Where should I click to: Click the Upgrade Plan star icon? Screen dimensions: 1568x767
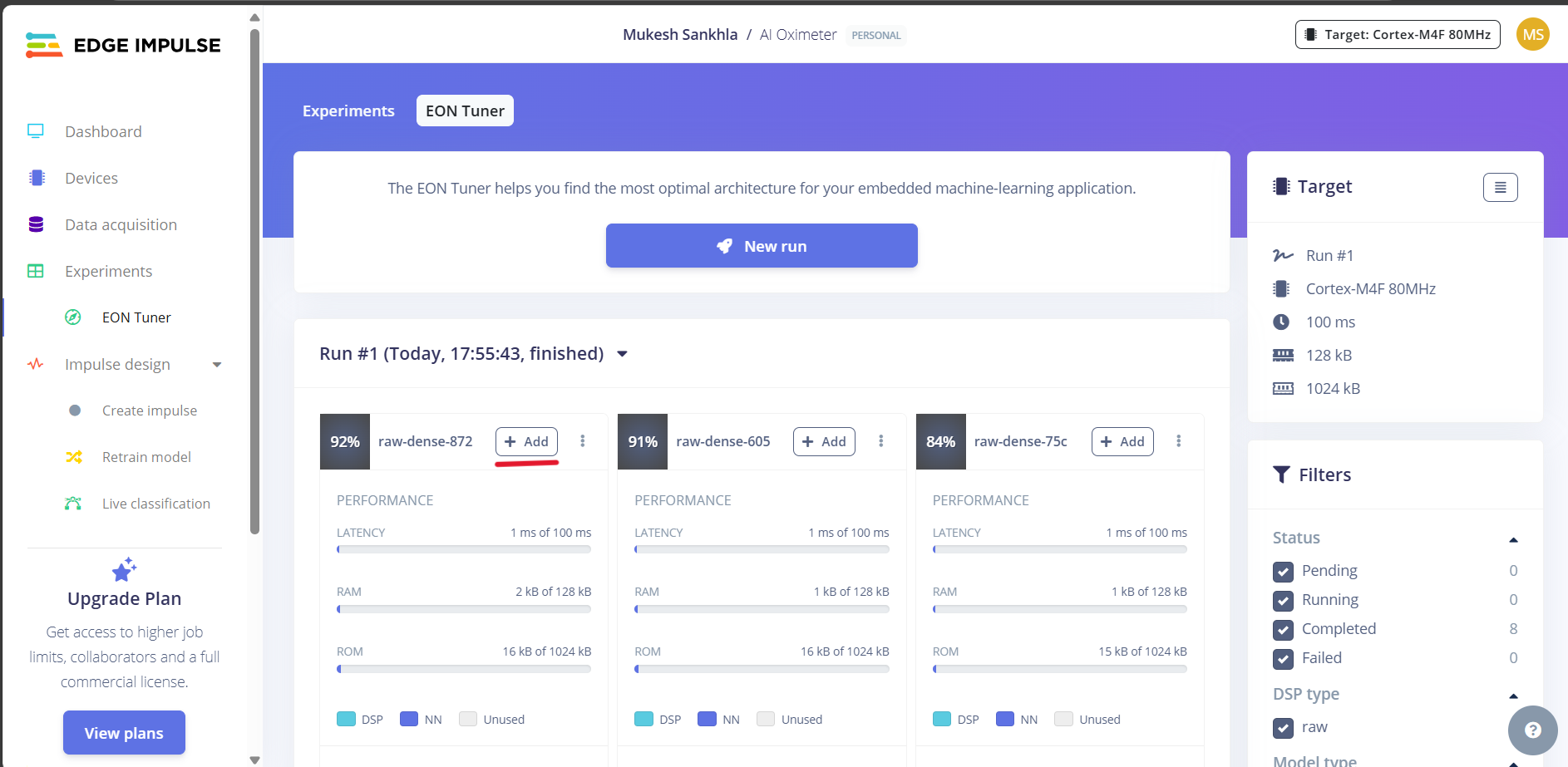tap(124, 570)
